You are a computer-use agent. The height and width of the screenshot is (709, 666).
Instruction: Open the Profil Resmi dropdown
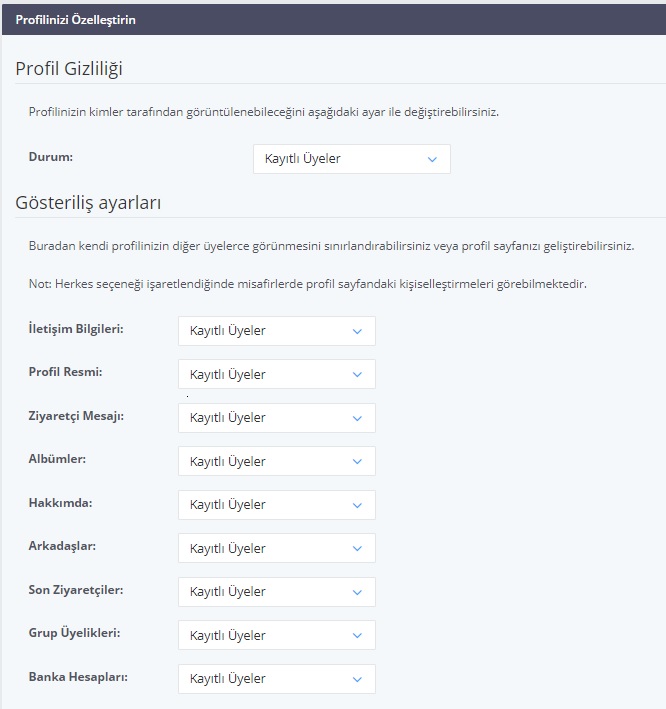[x=277, y=374]
